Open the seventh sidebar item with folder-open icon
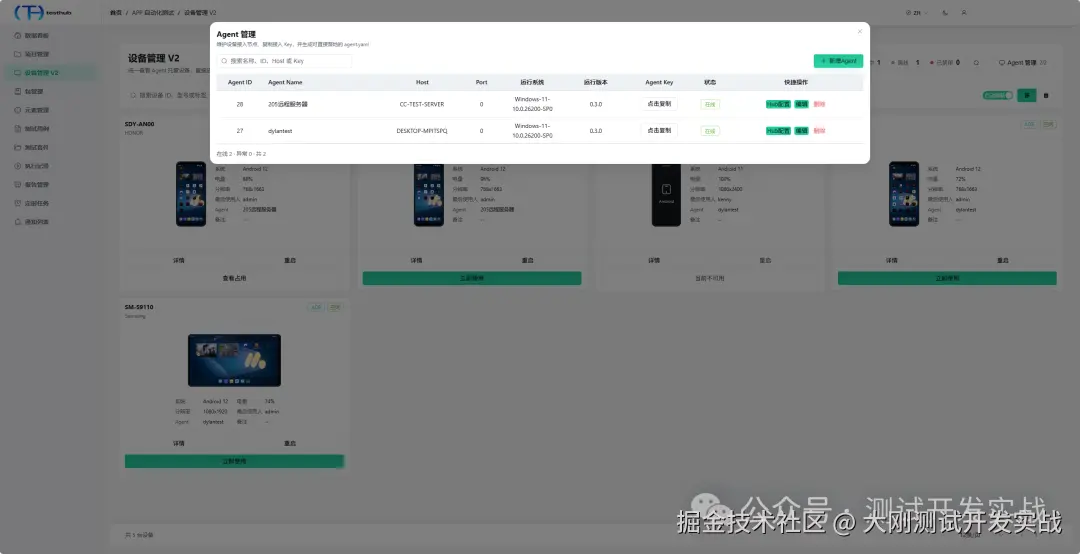Image resolution: width=1080 pixels, height=554 pixels. click(32, 147)
